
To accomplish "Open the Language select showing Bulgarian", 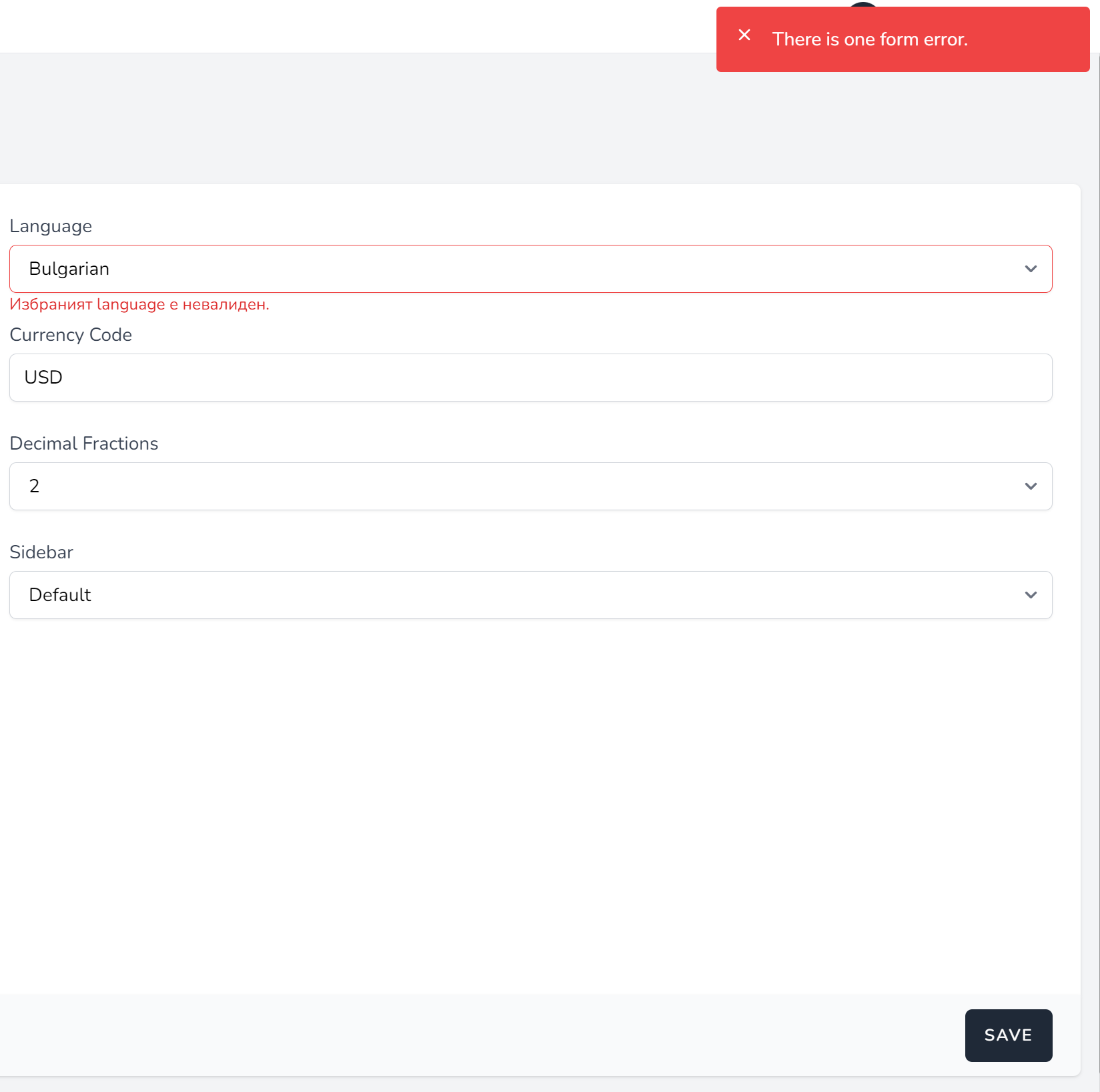I will (531, 269).
